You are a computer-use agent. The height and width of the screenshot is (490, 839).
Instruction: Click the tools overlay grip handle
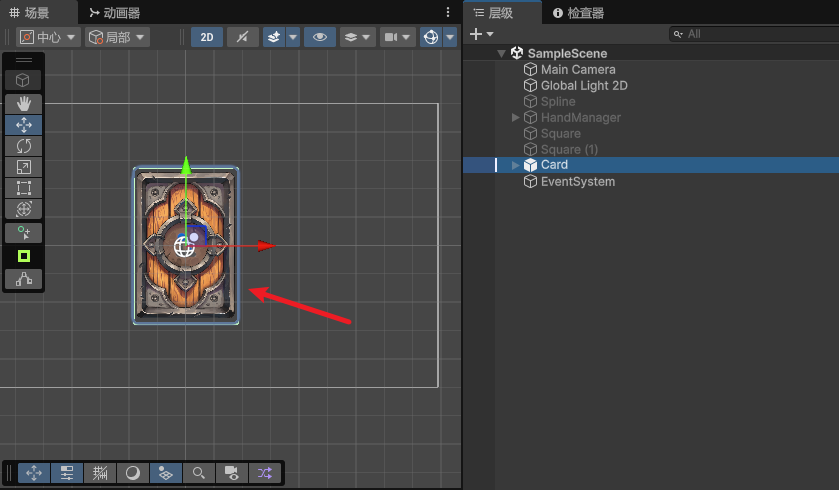pos(24,60)
